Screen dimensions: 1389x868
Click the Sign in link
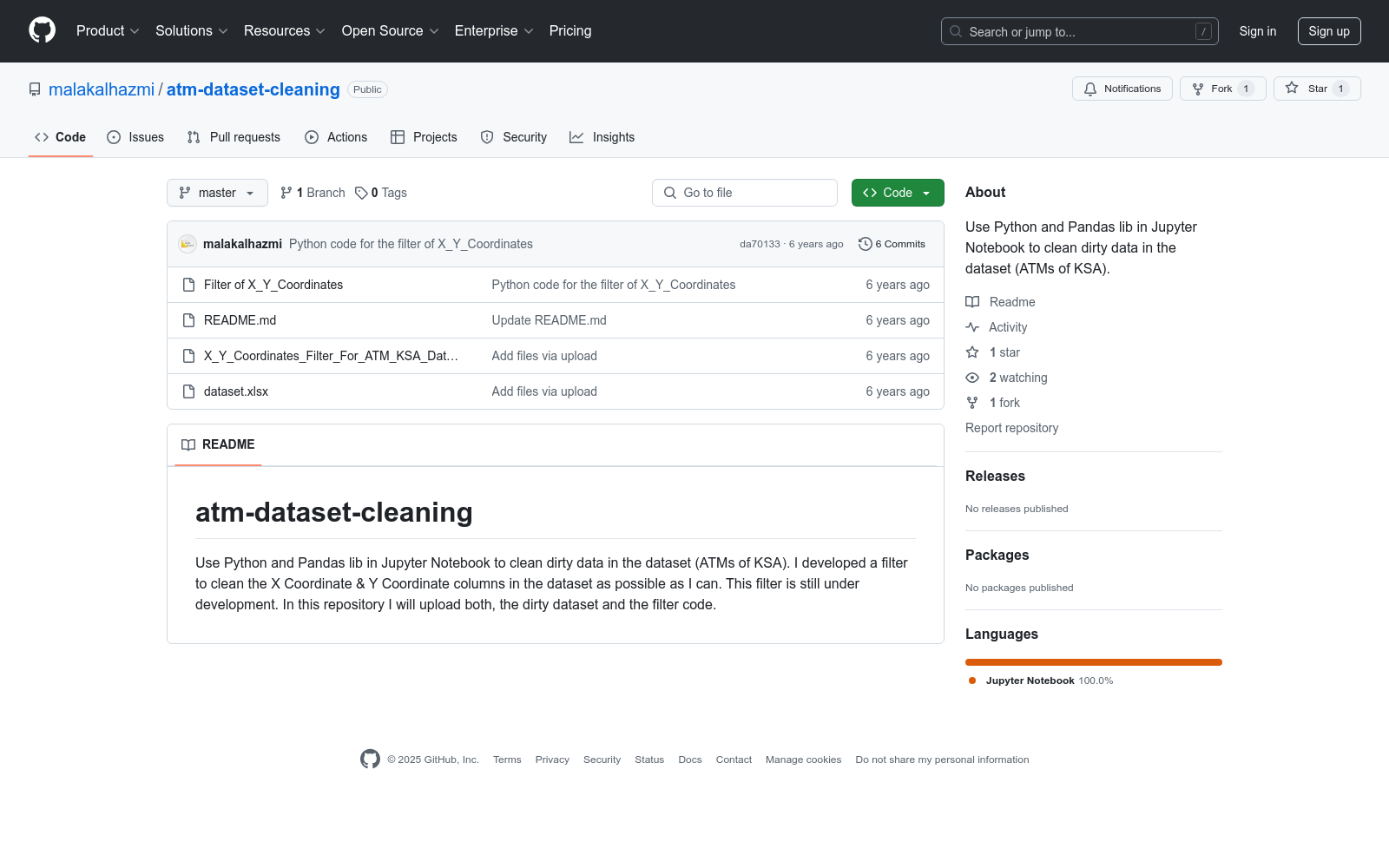1258,31
